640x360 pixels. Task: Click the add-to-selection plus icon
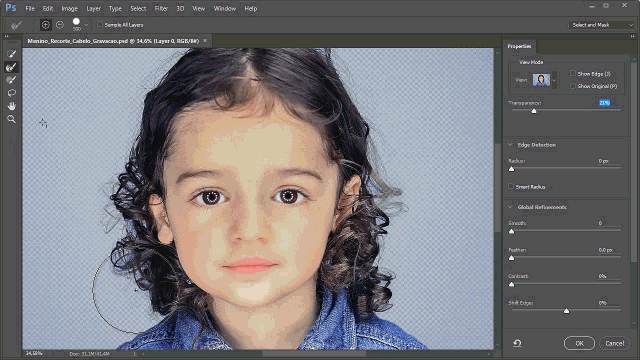tap(46, 25)
